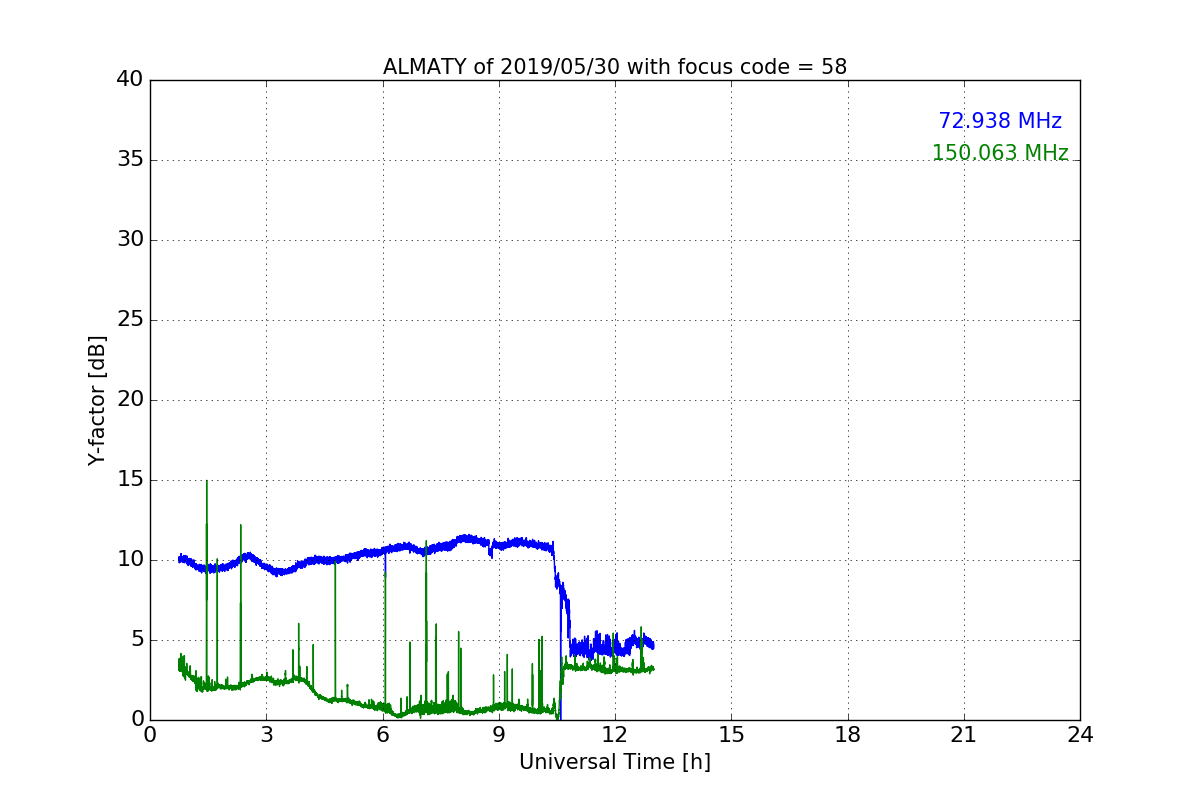This screenshot has height=800, width=1200.
Task: Click the y-axis tick label '5'
Action: tap(137, 640)
